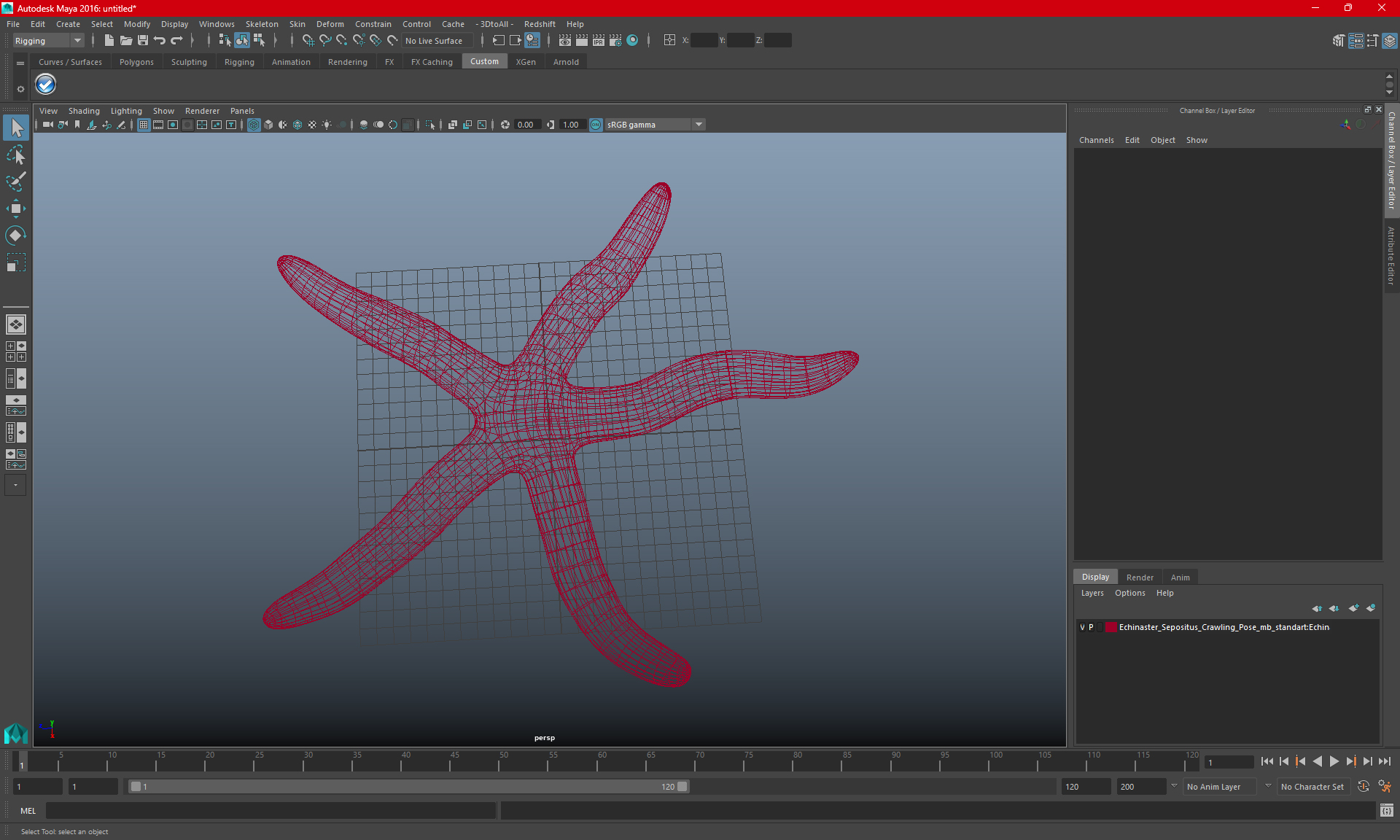This screenshot has height=840, width=1400.
Task: Click the red layer color swatch
Action: 1111,627
